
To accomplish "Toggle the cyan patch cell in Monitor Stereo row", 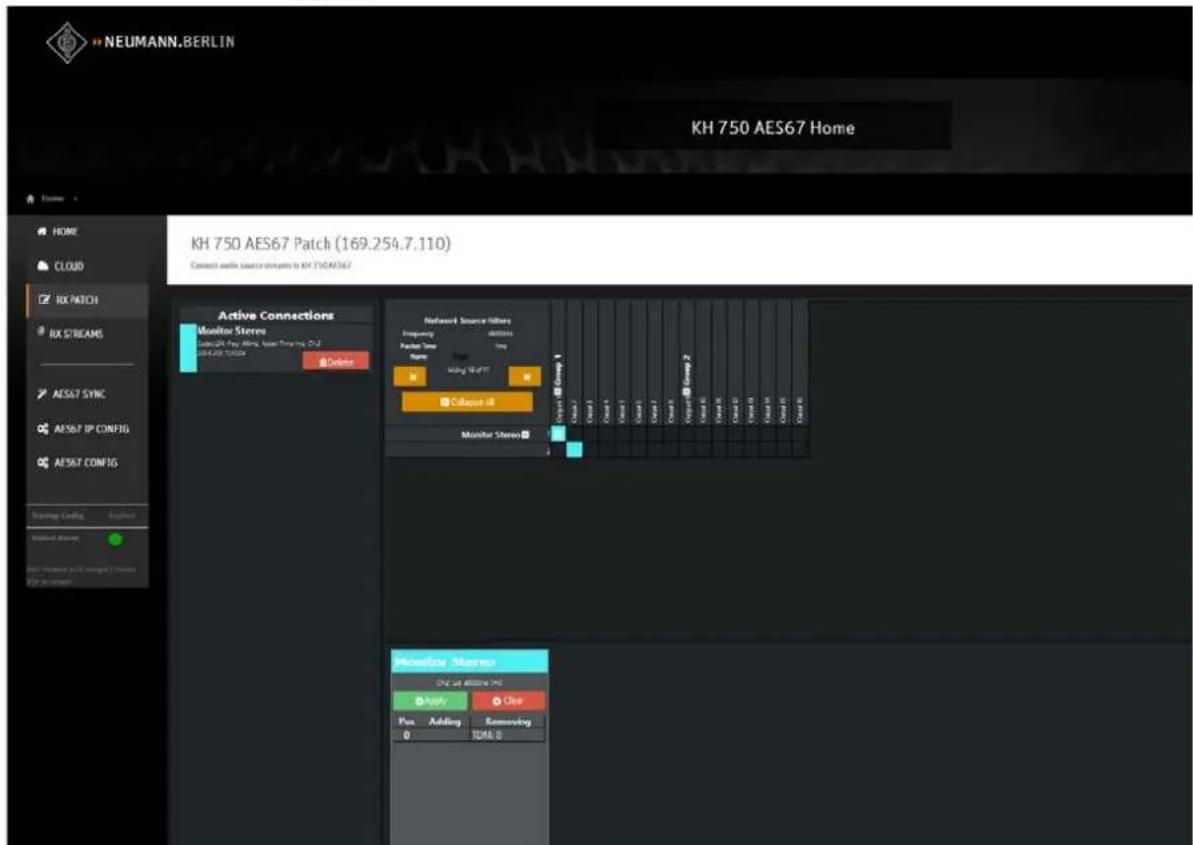I will click(558, 434).
